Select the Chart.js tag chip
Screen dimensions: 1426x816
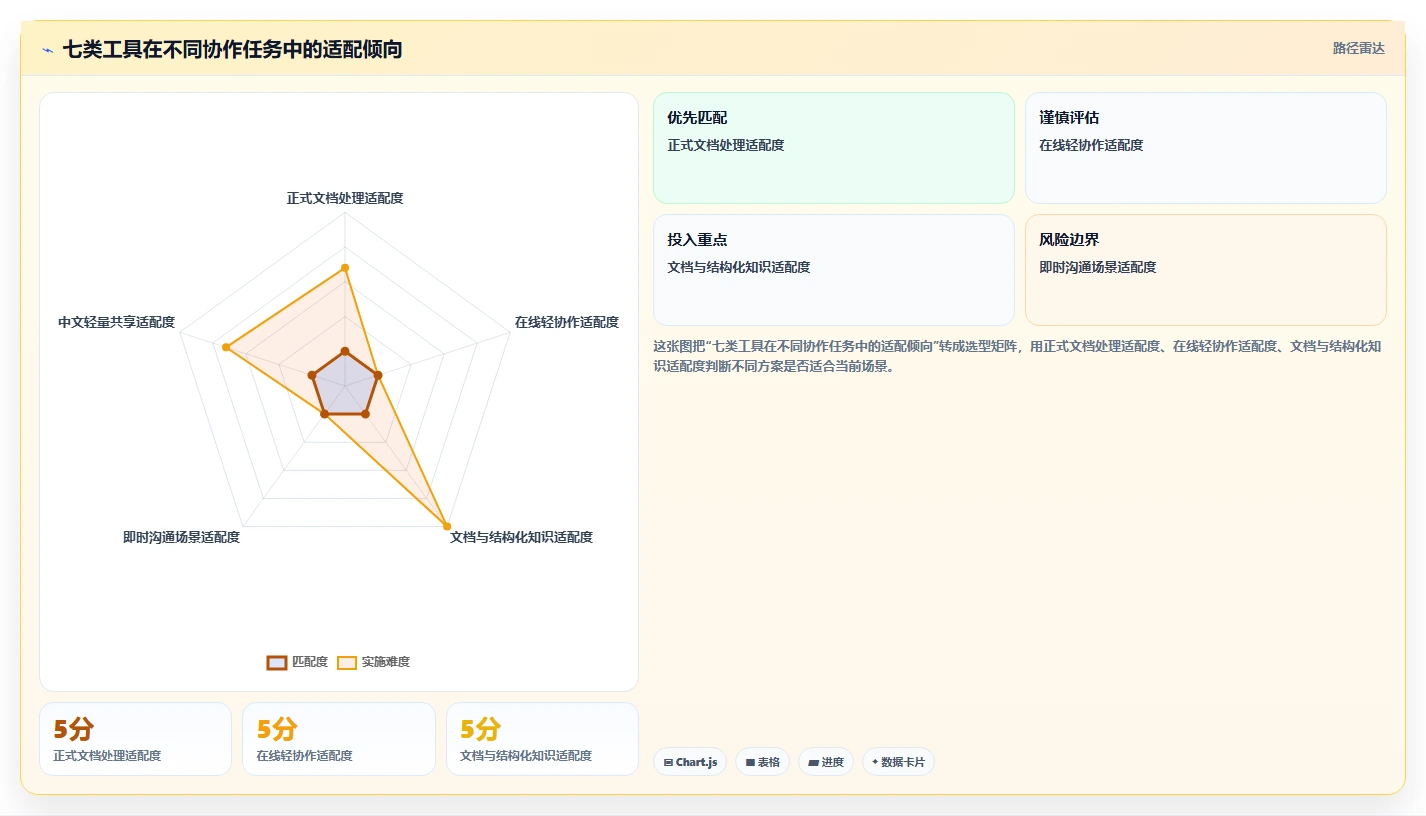690,762
